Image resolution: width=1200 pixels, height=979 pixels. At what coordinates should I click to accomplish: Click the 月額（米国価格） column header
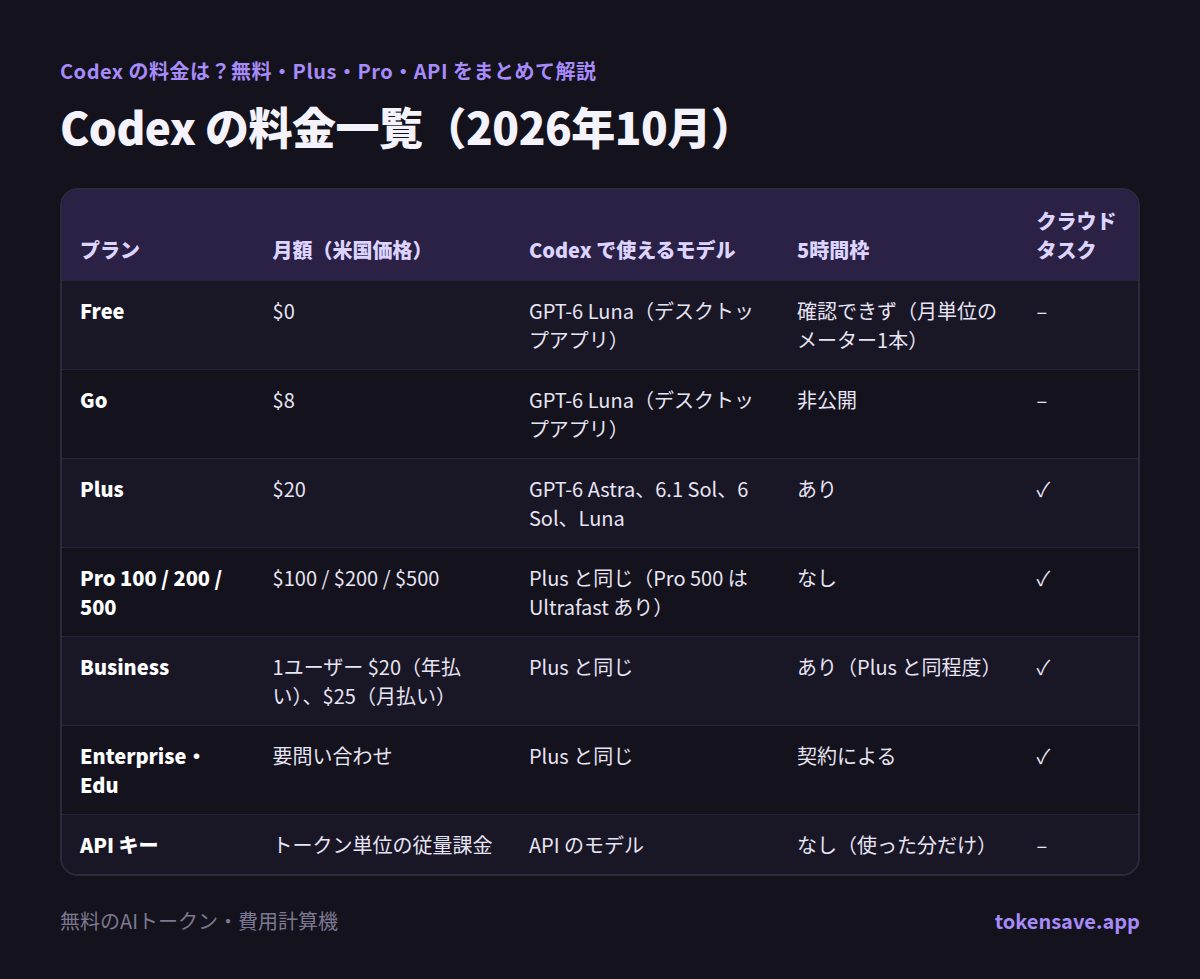pyautogui.click(x=348, y=251)
